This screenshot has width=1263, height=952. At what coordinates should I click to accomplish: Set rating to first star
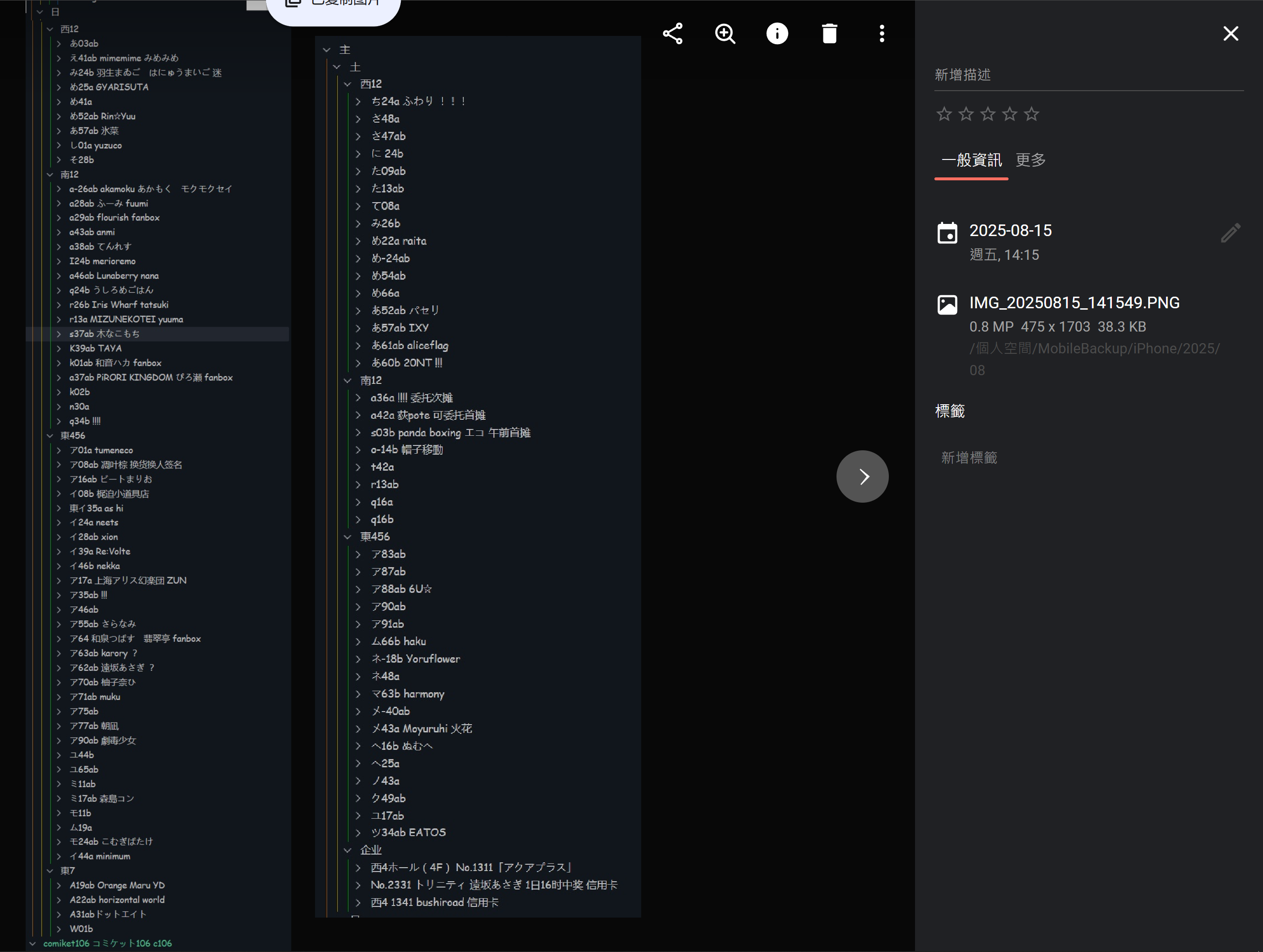point(944,114)
